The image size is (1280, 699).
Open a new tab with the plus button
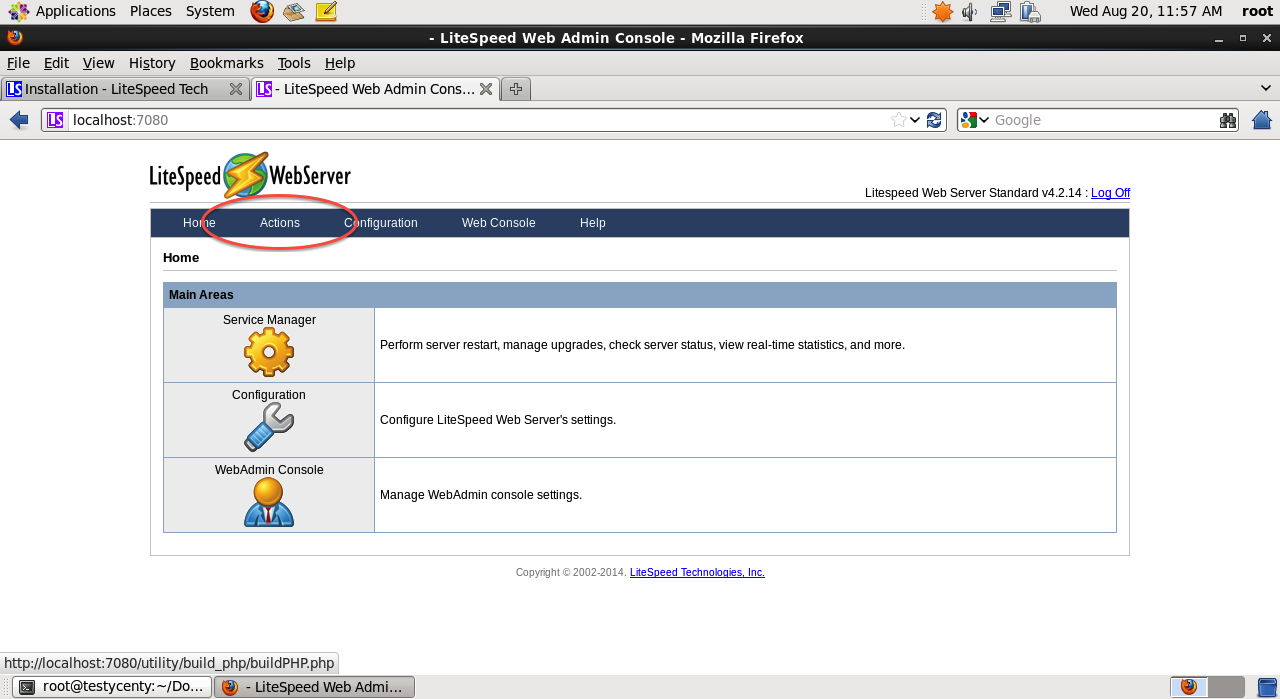tap(516, 89)
